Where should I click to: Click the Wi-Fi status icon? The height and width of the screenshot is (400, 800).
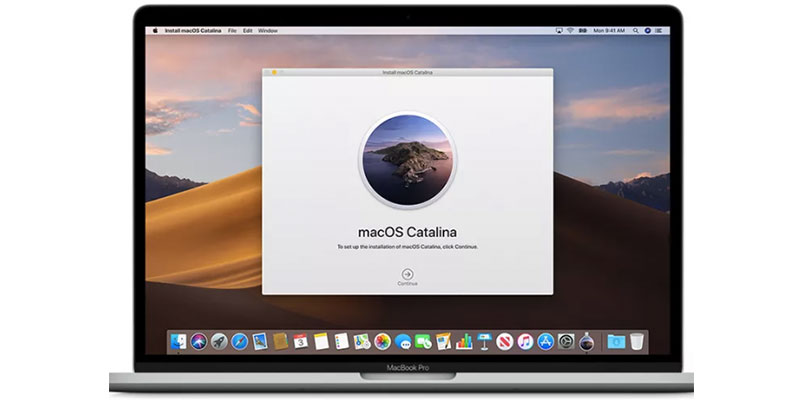click(570, 31)
